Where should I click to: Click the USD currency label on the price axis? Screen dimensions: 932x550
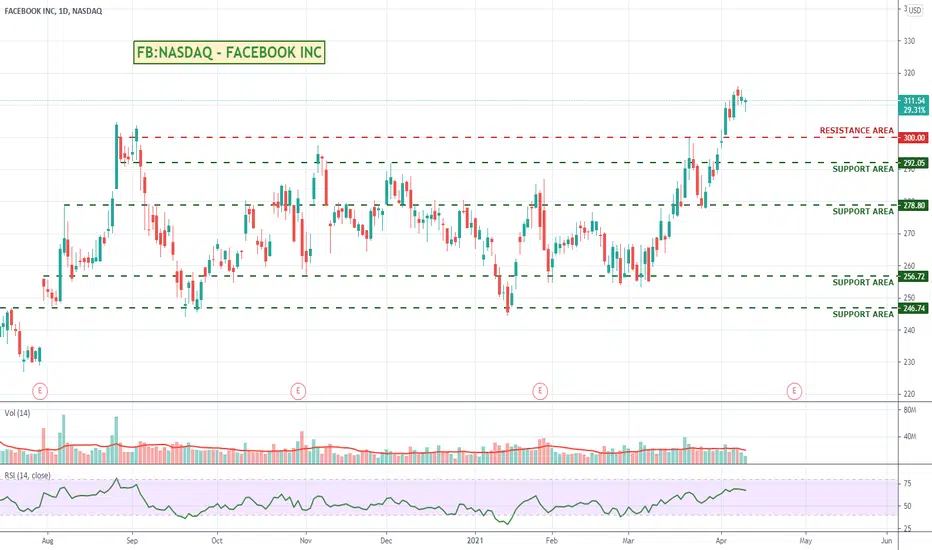(914, 10)
